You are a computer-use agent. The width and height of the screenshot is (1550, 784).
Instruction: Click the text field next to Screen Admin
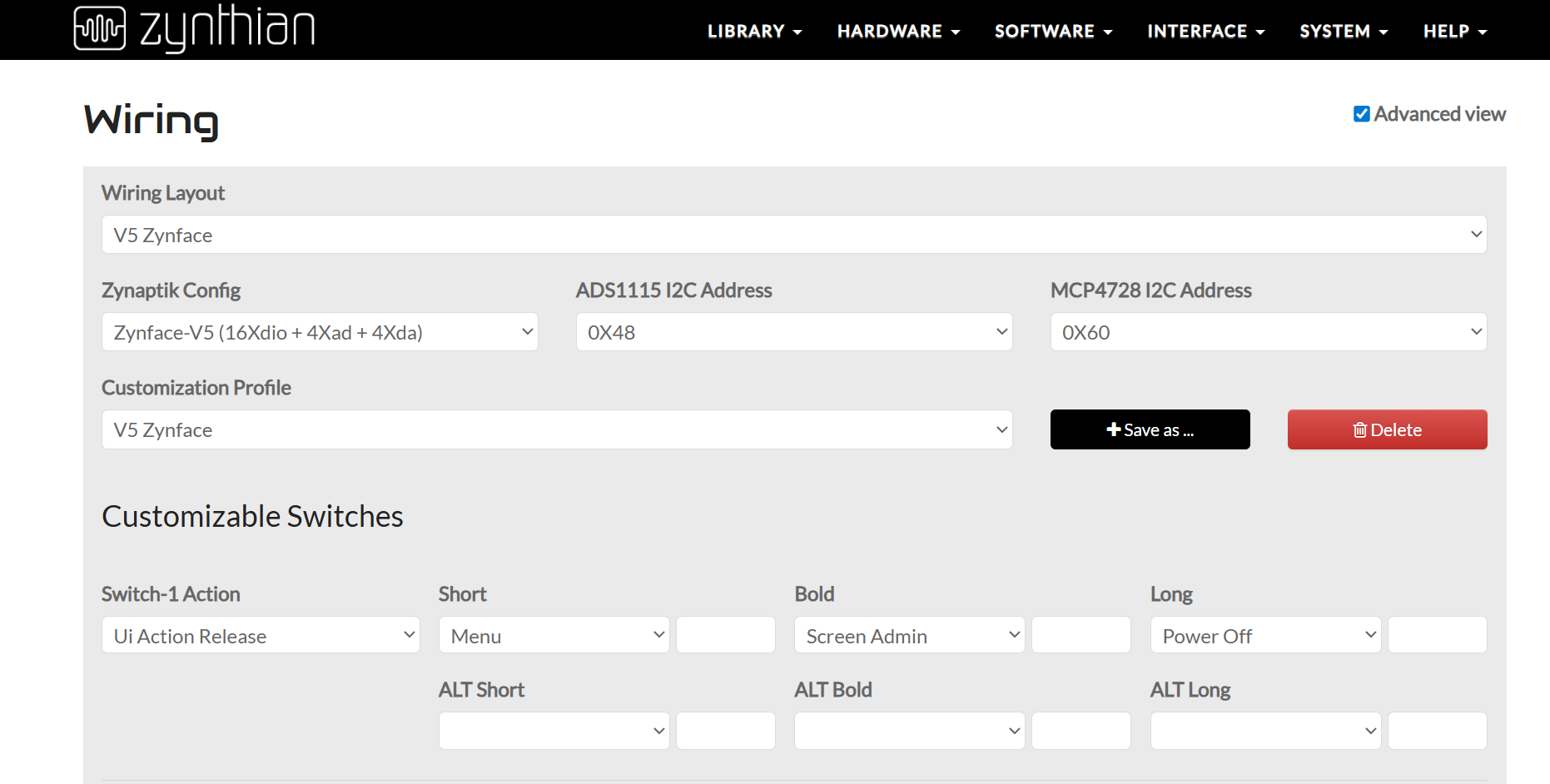(1081, 636)
